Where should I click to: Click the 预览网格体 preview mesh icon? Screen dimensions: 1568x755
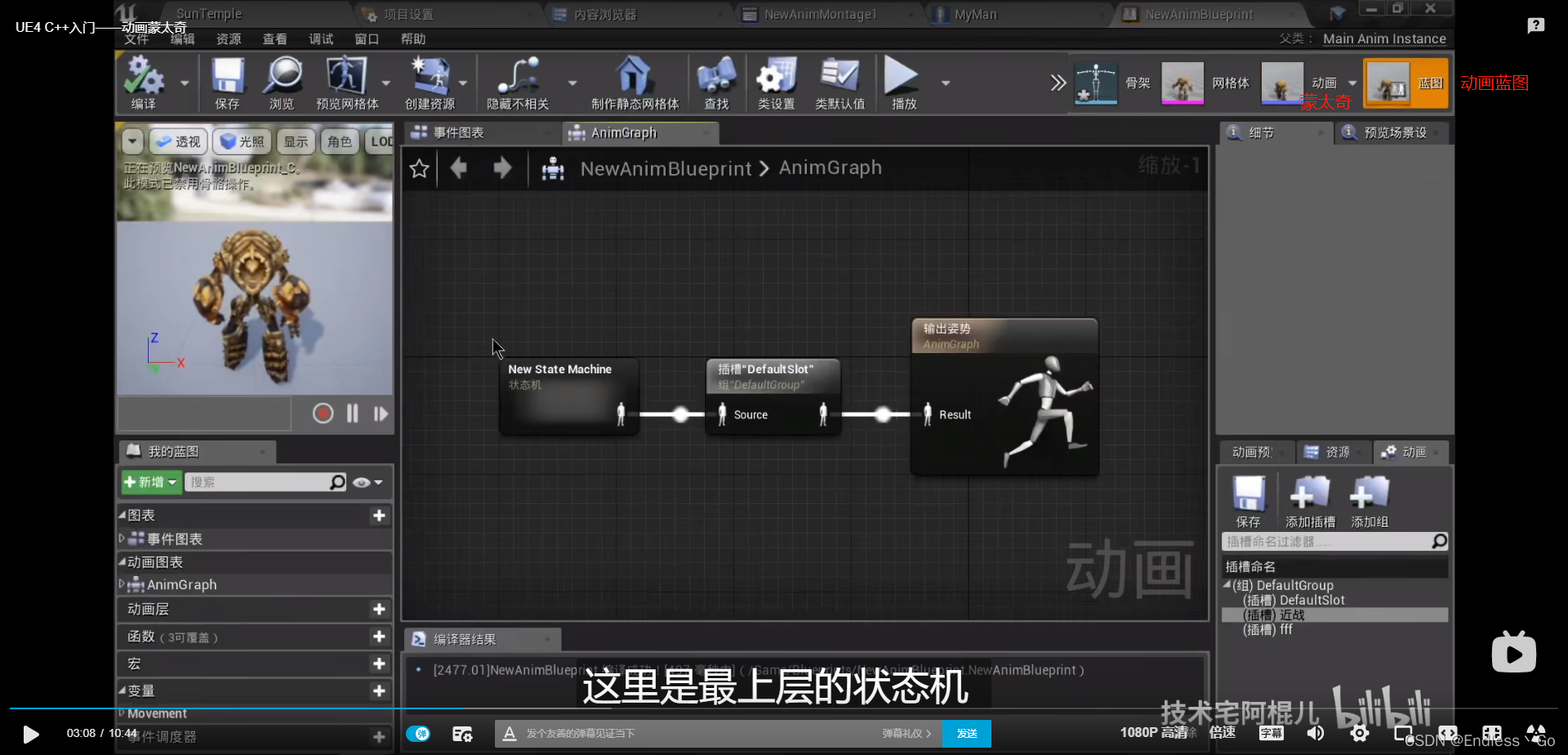coord(347,83)
